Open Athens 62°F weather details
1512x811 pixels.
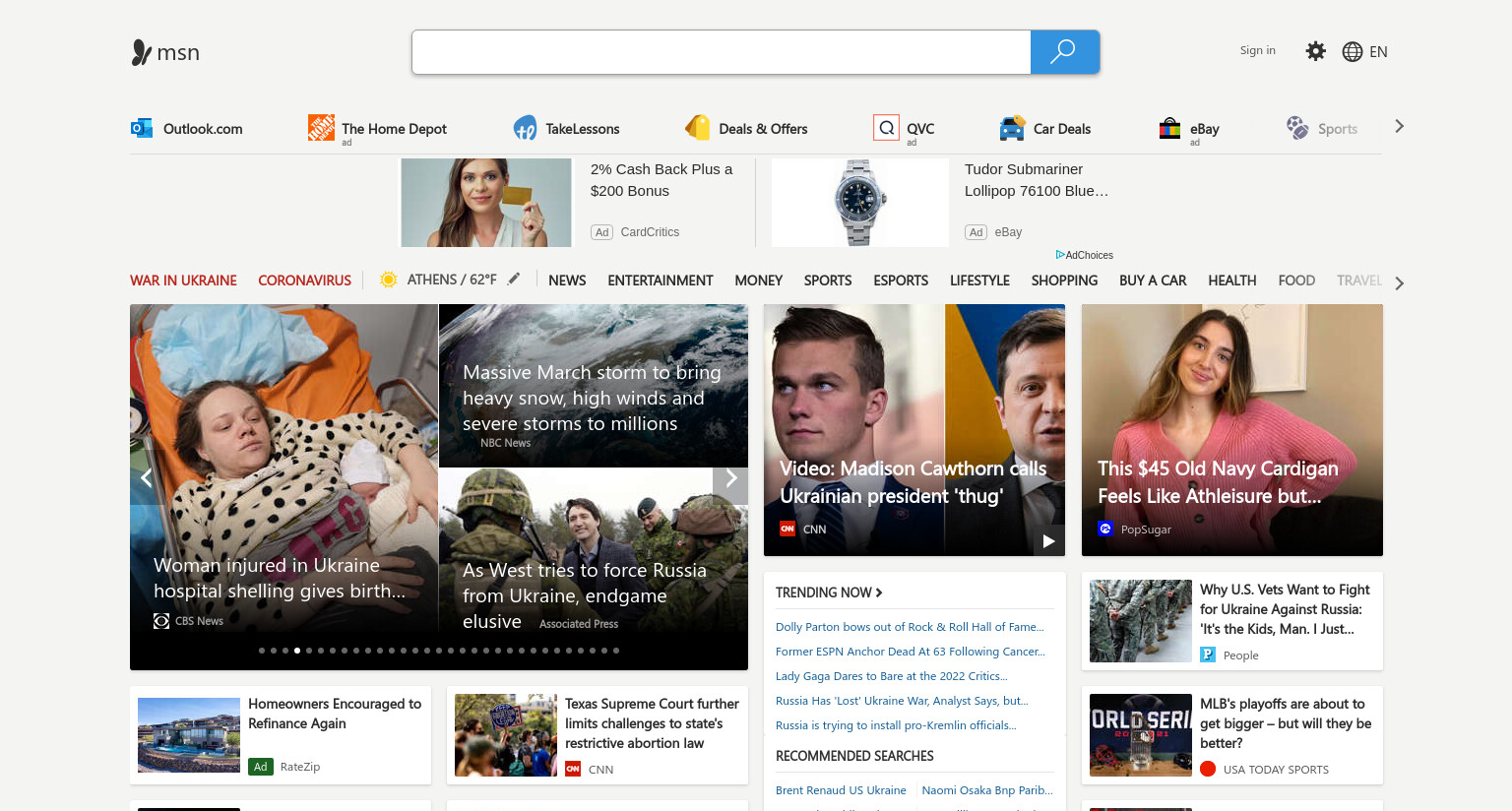coord(452,280)
